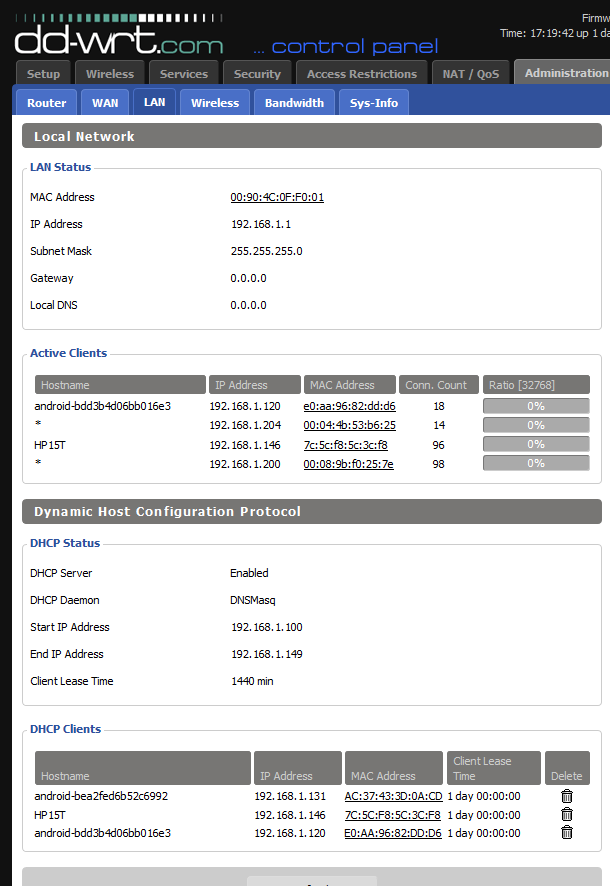This screenshot has width=610, height=886.
Task: Open the Setup main tab
Action: [43, 74]
